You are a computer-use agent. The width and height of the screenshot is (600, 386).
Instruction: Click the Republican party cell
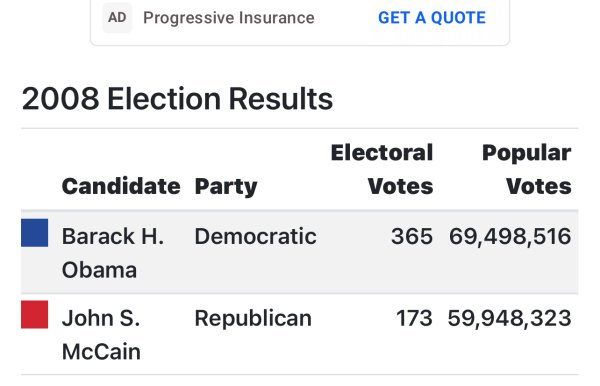(253, 318)
